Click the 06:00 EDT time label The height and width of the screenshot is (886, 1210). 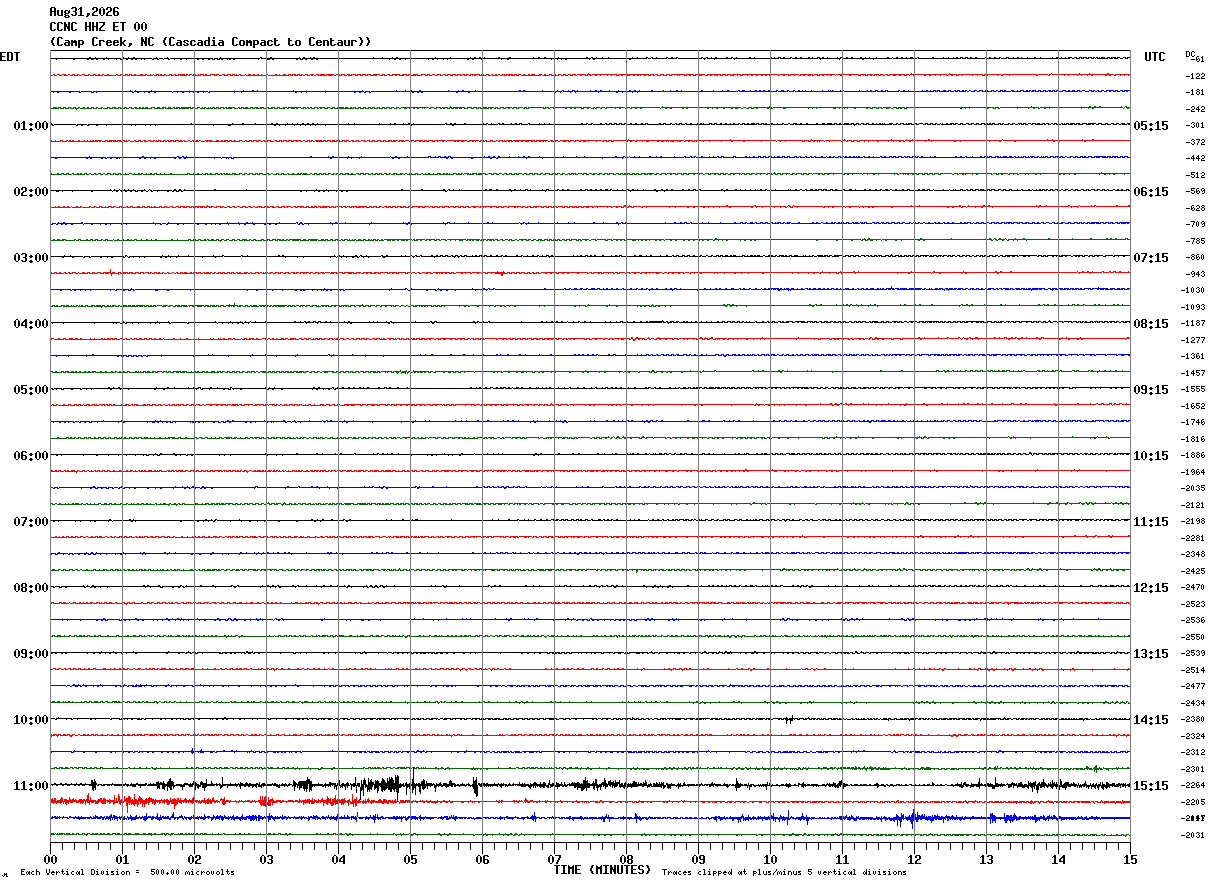pyautogui.click(x=31, y=456)
